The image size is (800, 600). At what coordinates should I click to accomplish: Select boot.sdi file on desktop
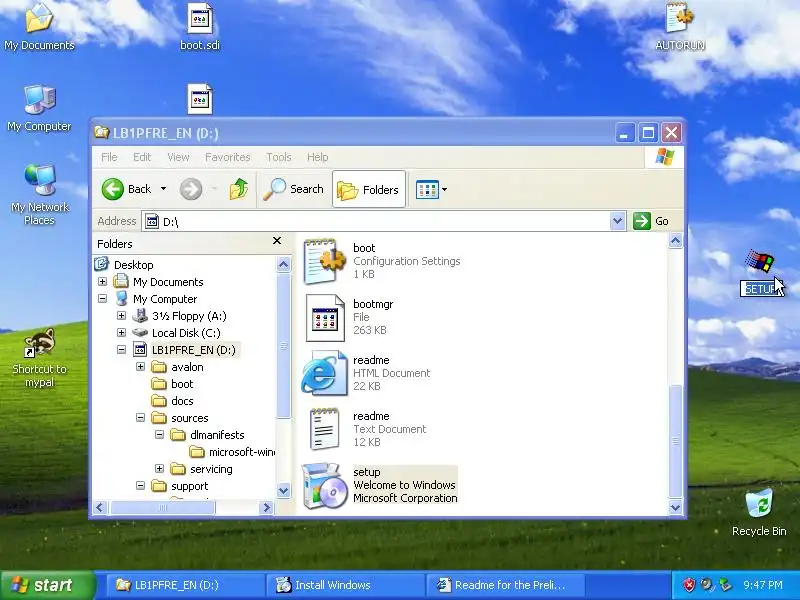click(199, 27)
